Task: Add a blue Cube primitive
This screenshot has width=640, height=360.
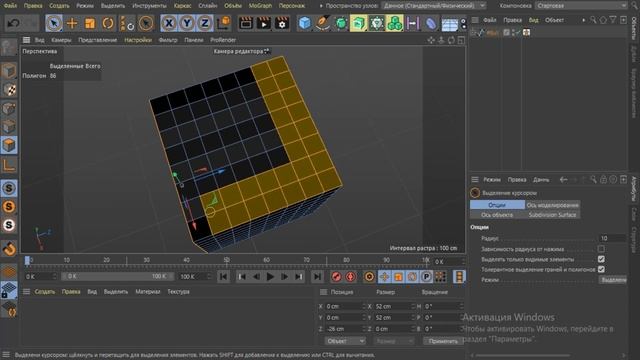Action: click(304, 23)
